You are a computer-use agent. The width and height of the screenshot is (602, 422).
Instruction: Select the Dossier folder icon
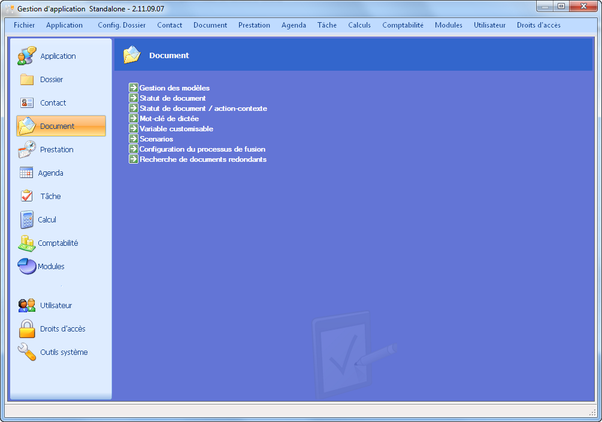[27, 79]
